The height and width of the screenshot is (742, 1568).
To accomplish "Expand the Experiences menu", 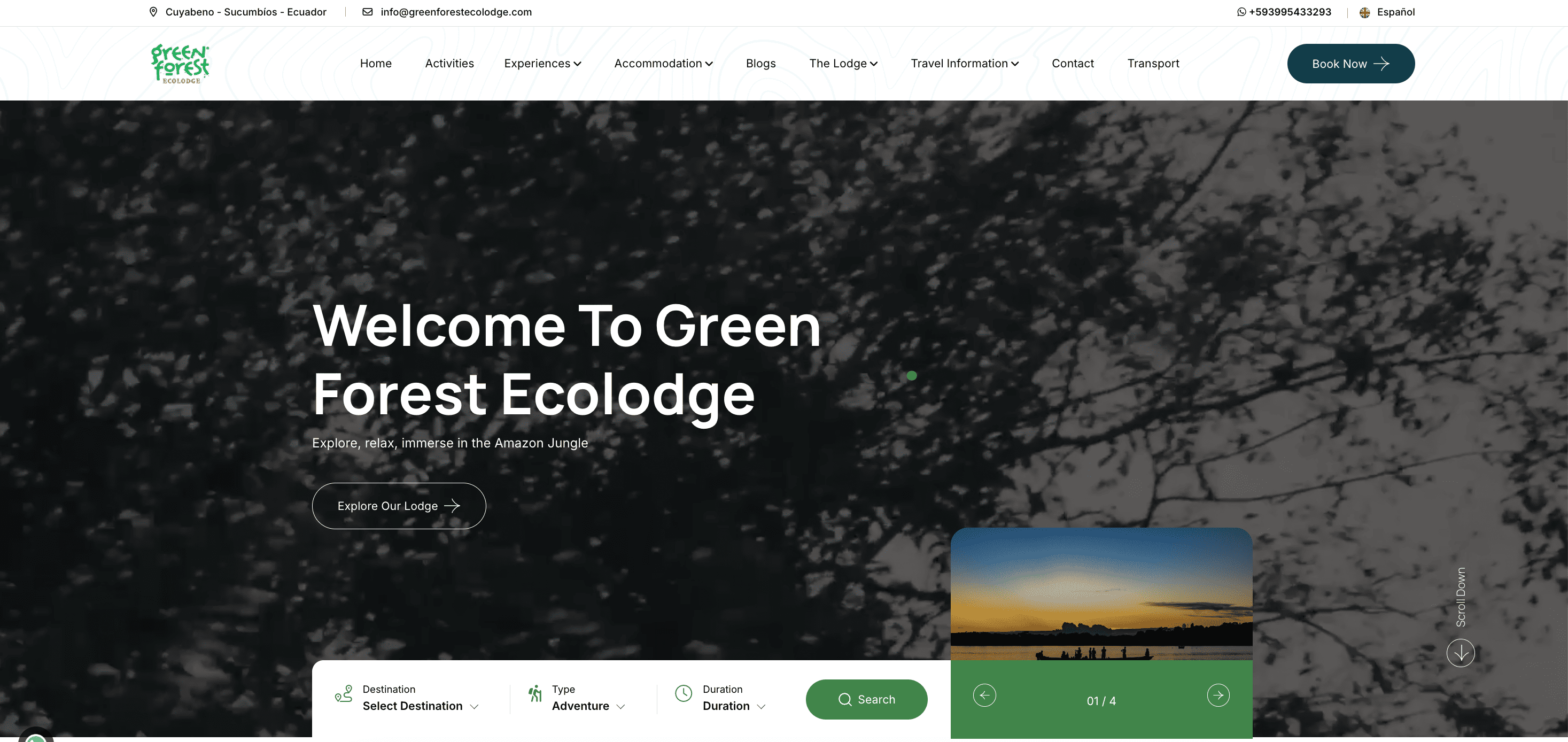I will click(543, 63).
